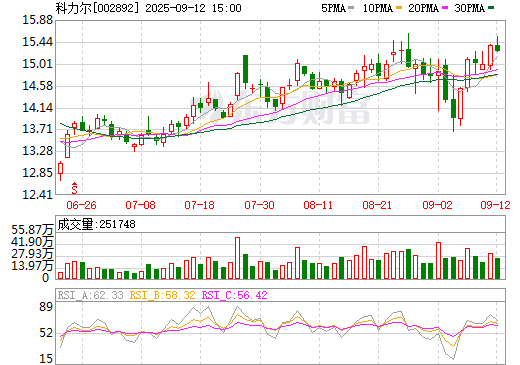Viewport: 520px width, 365px height.
Task: Click the 30PMA green legend swatch
Action: click(x=491, y=8)
